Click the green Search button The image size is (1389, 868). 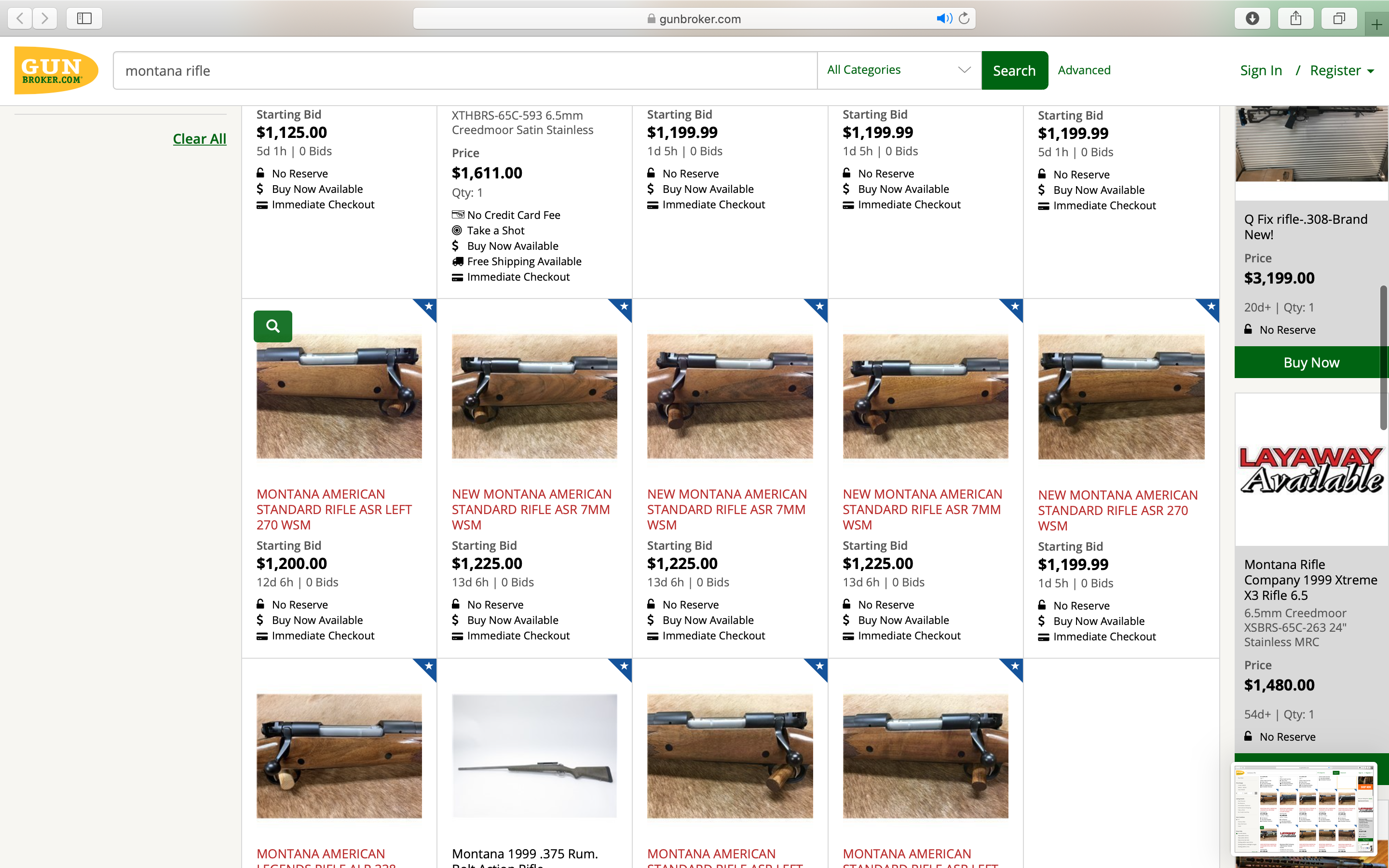point(1014,70)
